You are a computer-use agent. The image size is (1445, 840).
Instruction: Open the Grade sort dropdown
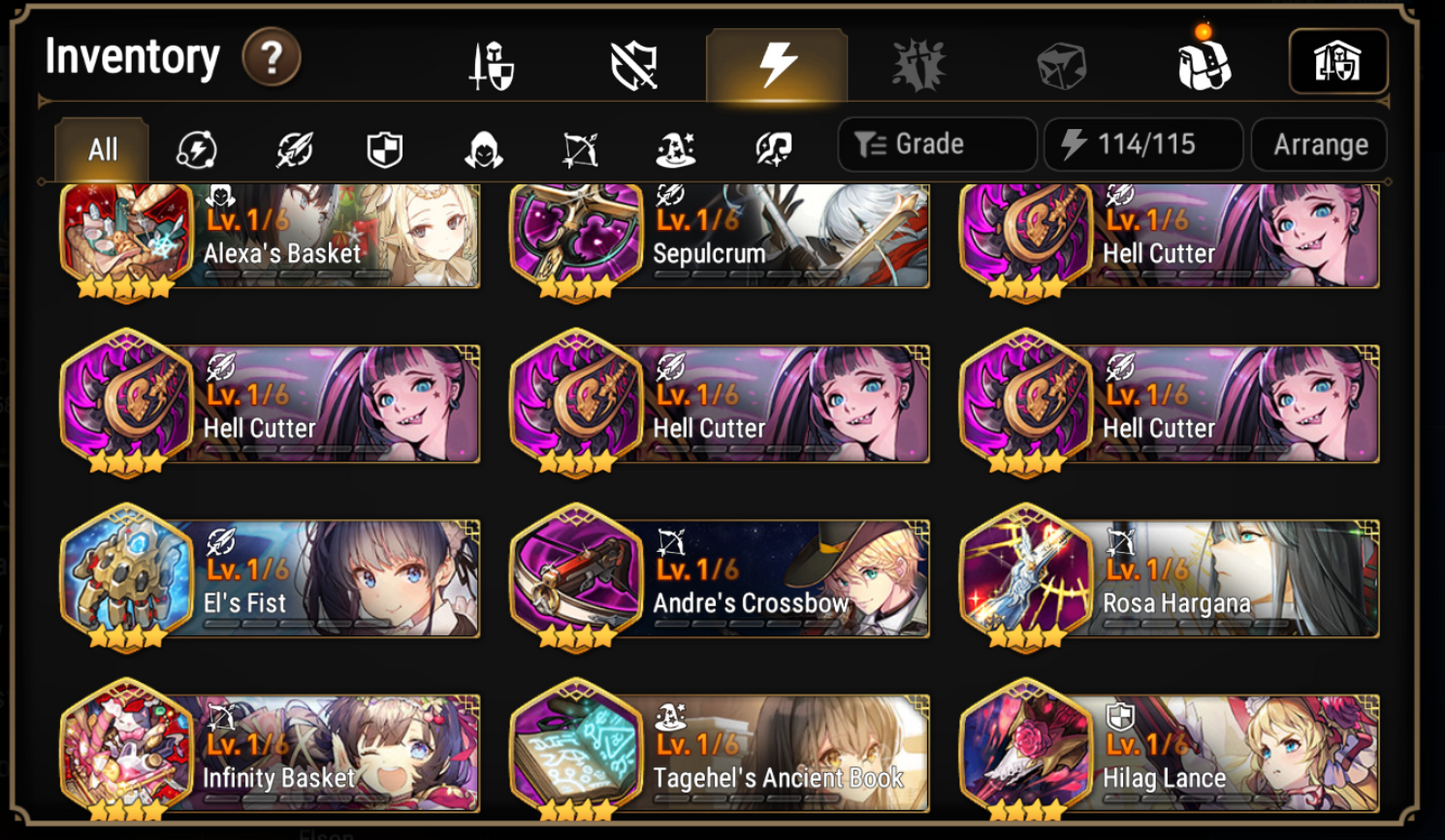(x=937, y=145)
